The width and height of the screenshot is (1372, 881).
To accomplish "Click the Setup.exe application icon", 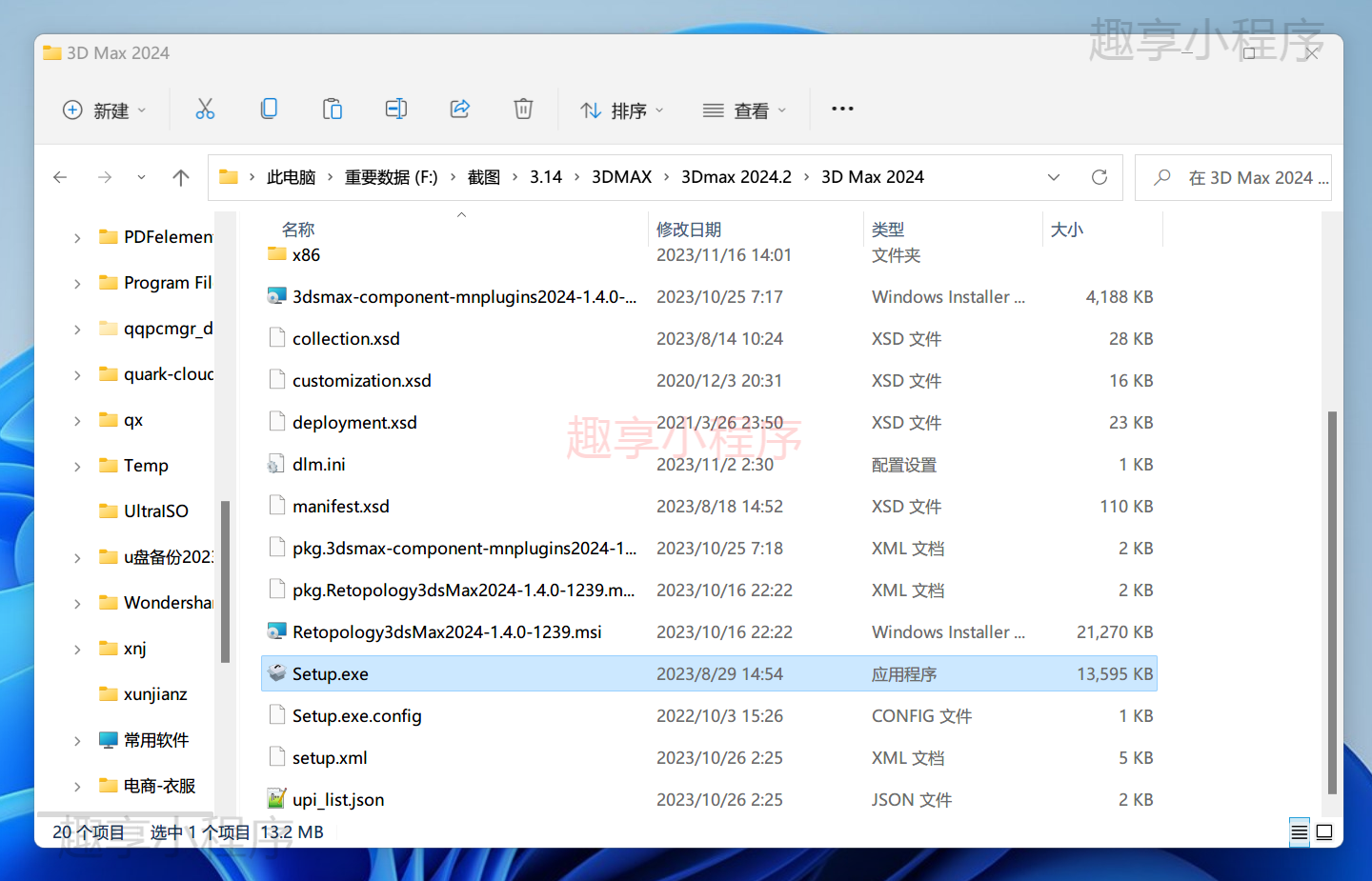I will click(x=276, y=673).
